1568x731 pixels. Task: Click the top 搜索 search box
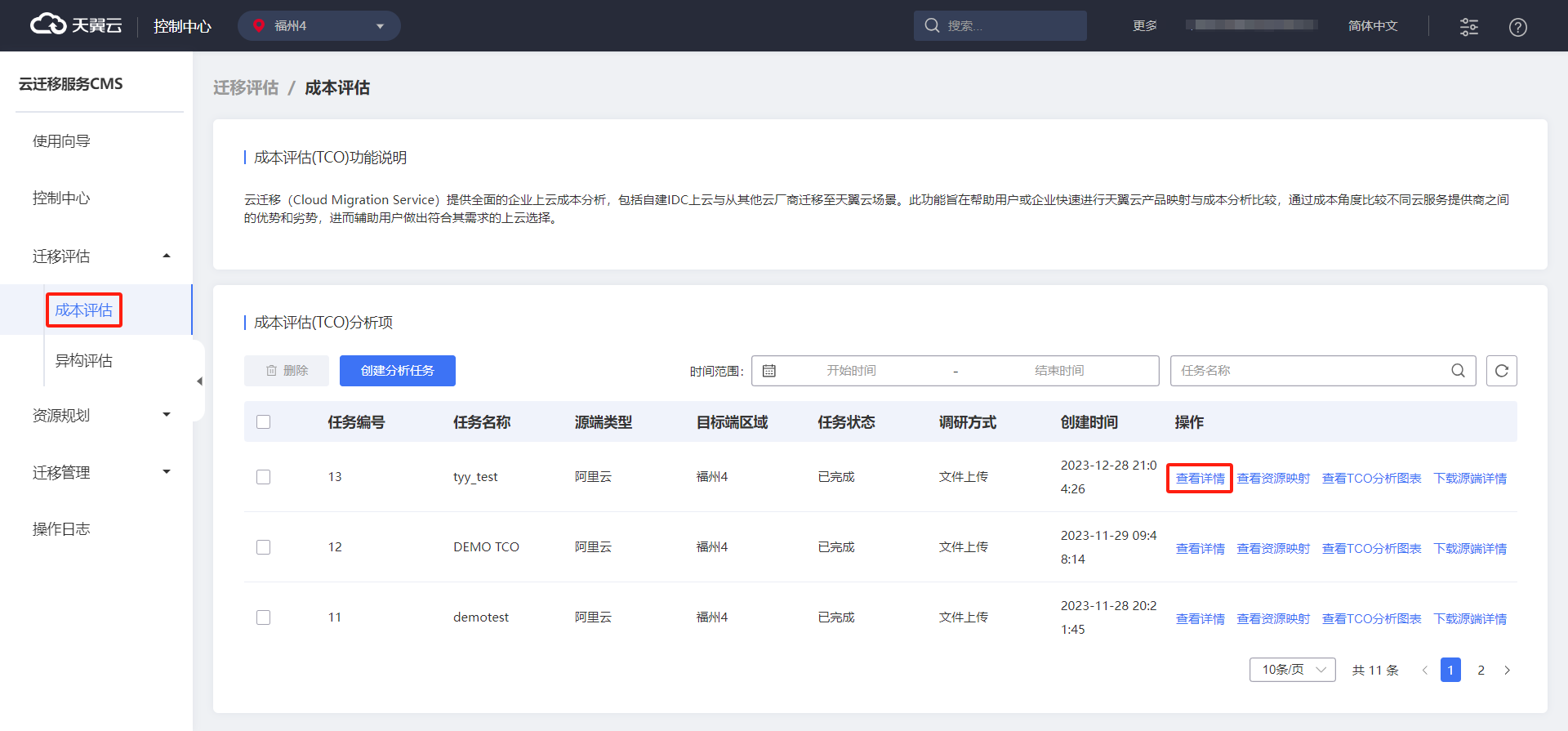coord(1000,25)
